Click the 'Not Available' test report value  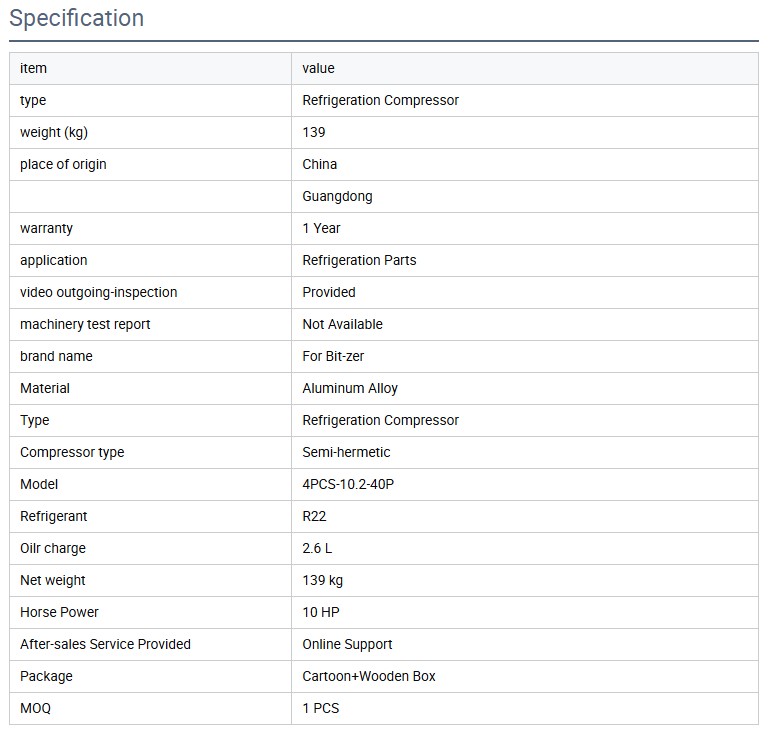342,324
